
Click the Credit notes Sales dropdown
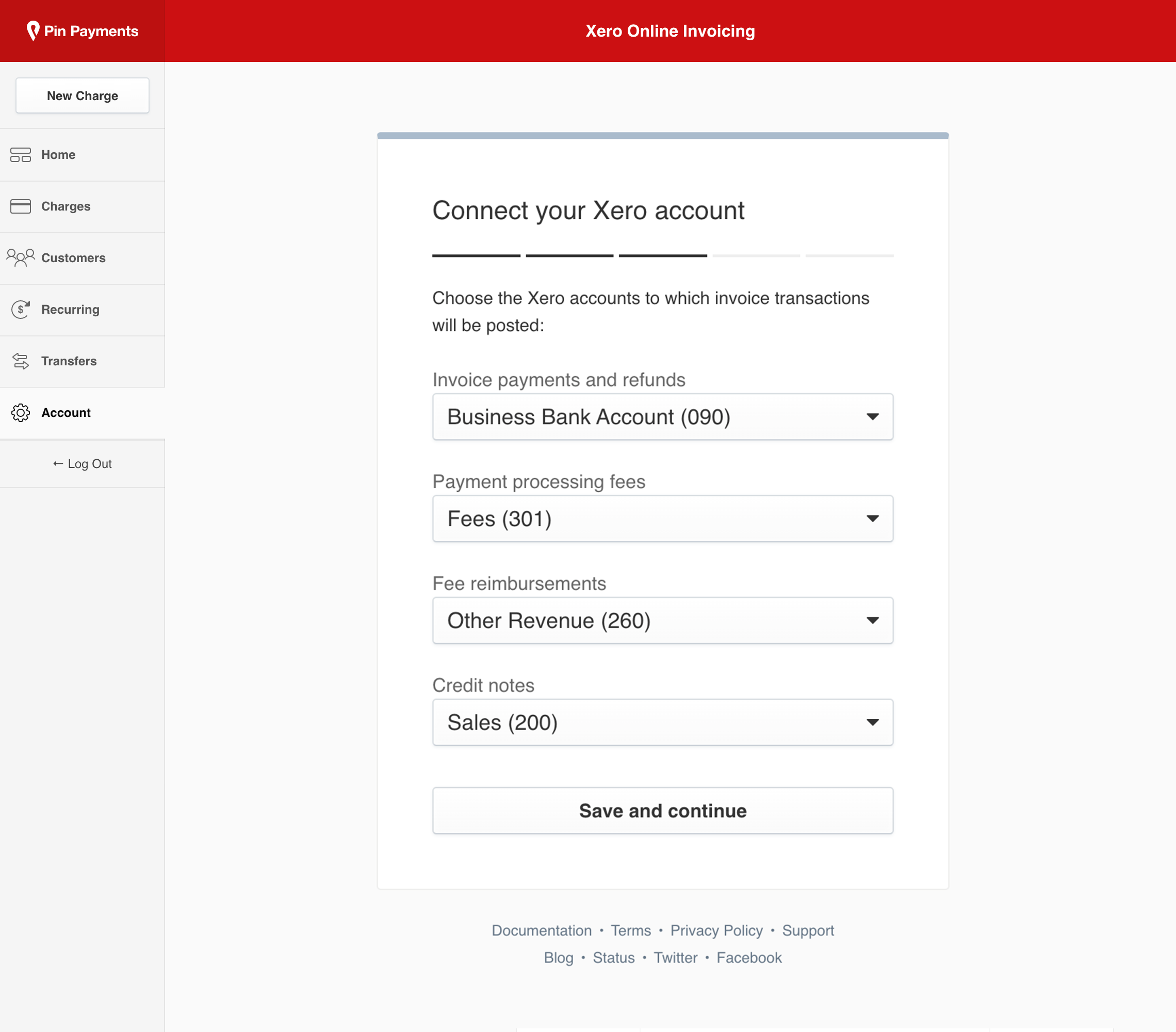point(663,722)
